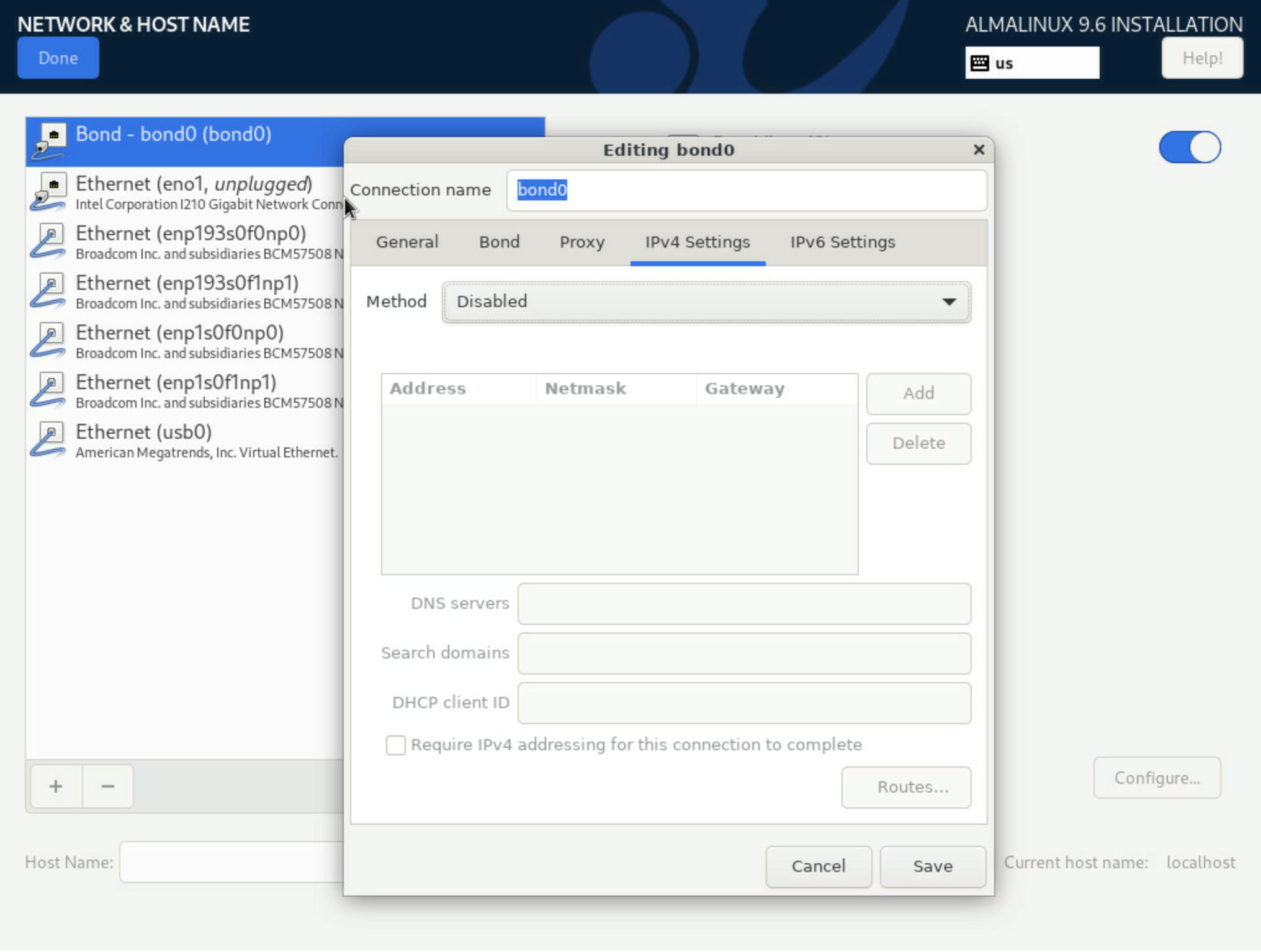Viewport: 1261px width, 952px height.
Task: Click the Save button
Action: point(933,868)
